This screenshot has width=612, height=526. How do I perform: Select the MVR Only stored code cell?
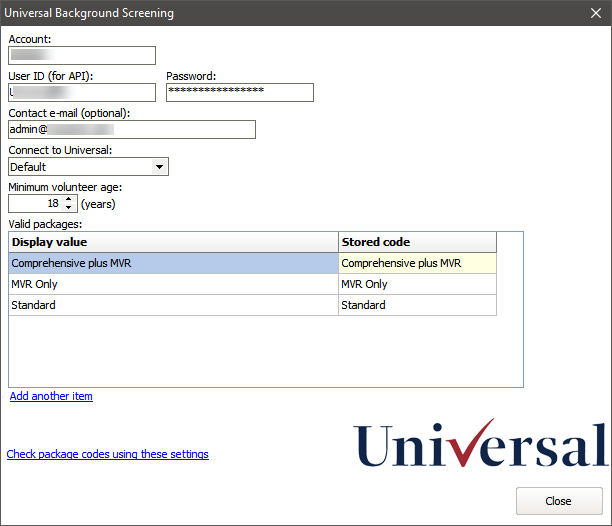(417, 284)
